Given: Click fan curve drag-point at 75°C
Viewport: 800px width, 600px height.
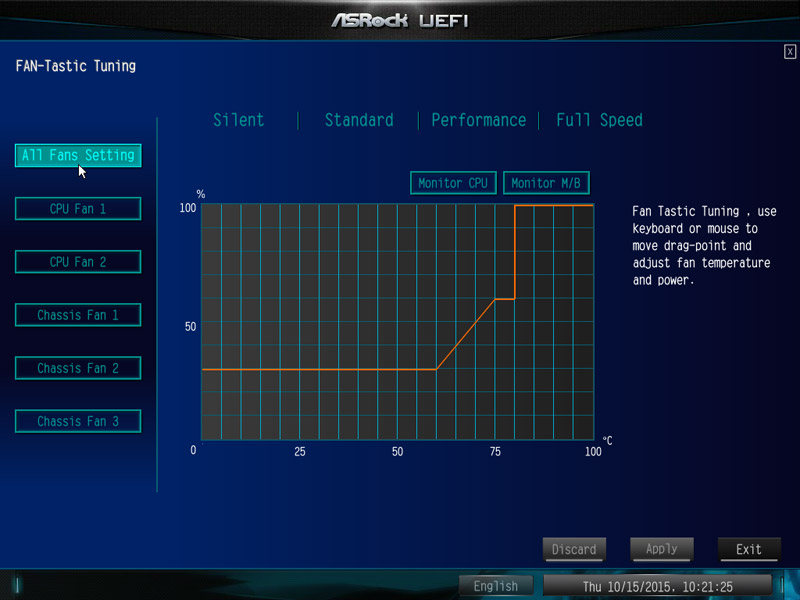Looking at the screenshot, I should click(x=495, y=299).
